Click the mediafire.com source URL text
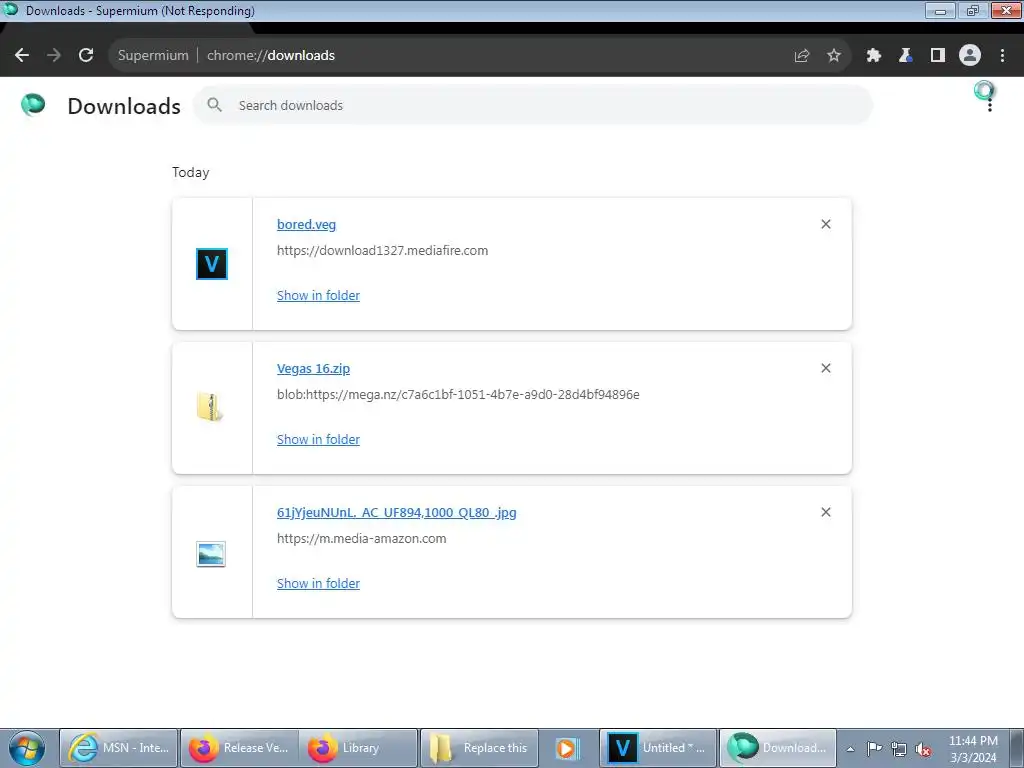The width and height of the screenshot is (1024, 768). 382,251
